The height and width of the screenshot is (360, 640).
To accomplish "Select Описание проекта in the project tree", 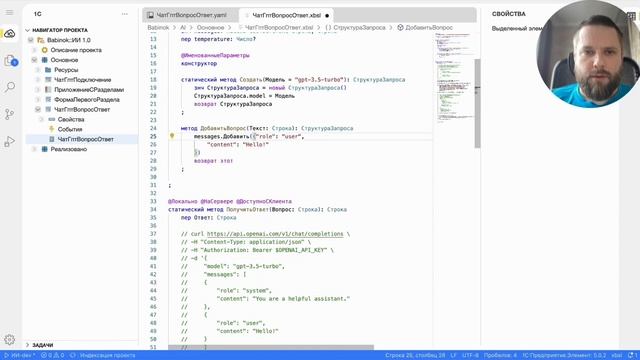I will coord(76,50).
